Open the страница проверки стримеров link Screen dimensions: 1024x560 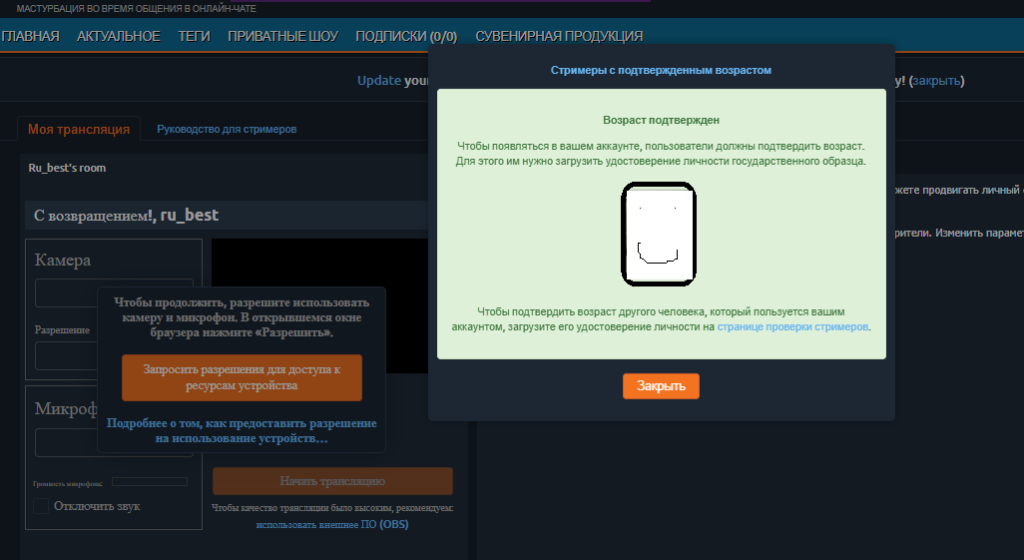pos(792,326)
